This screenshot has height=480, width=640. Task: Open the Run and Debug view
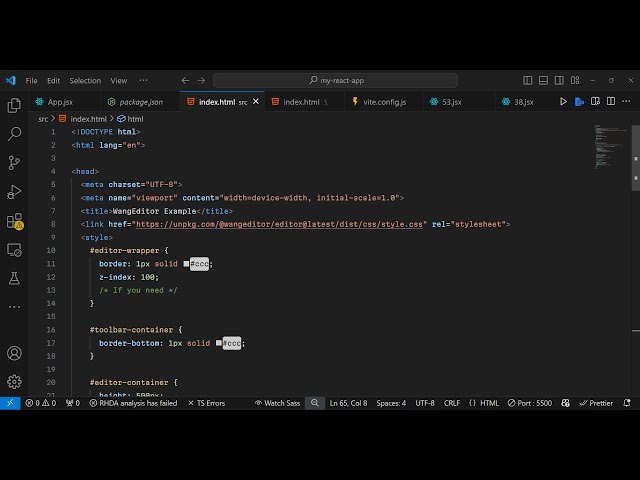click(x=14, y=192)
